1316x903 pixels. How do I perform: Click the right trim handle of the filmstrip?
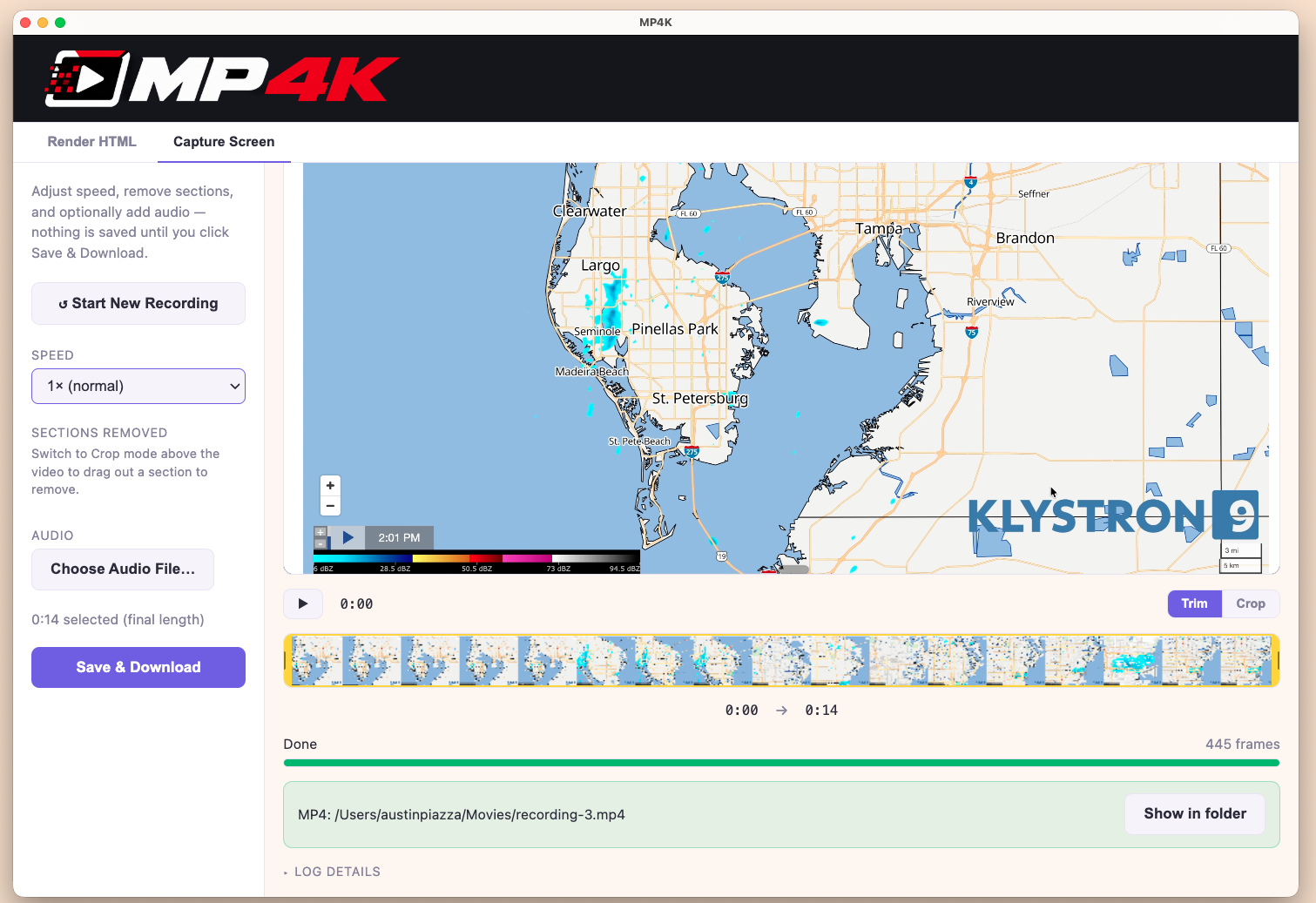pos(1276,660)
